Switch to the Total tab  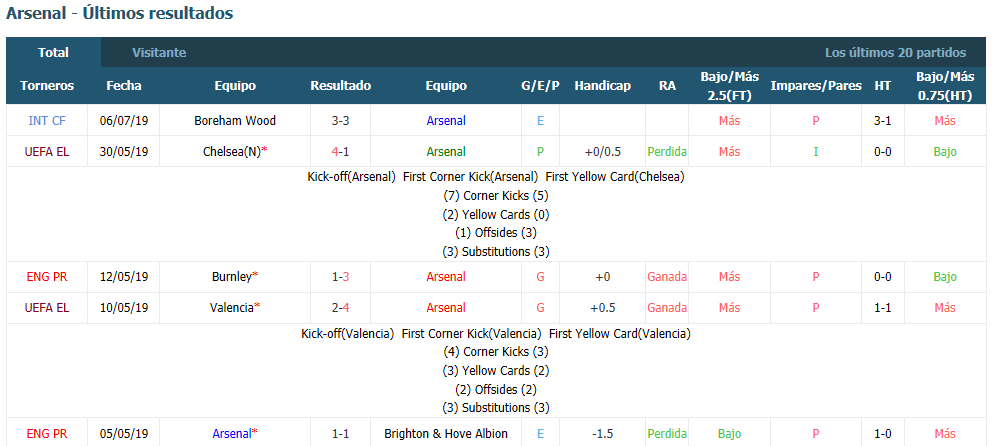pos(53,53)
